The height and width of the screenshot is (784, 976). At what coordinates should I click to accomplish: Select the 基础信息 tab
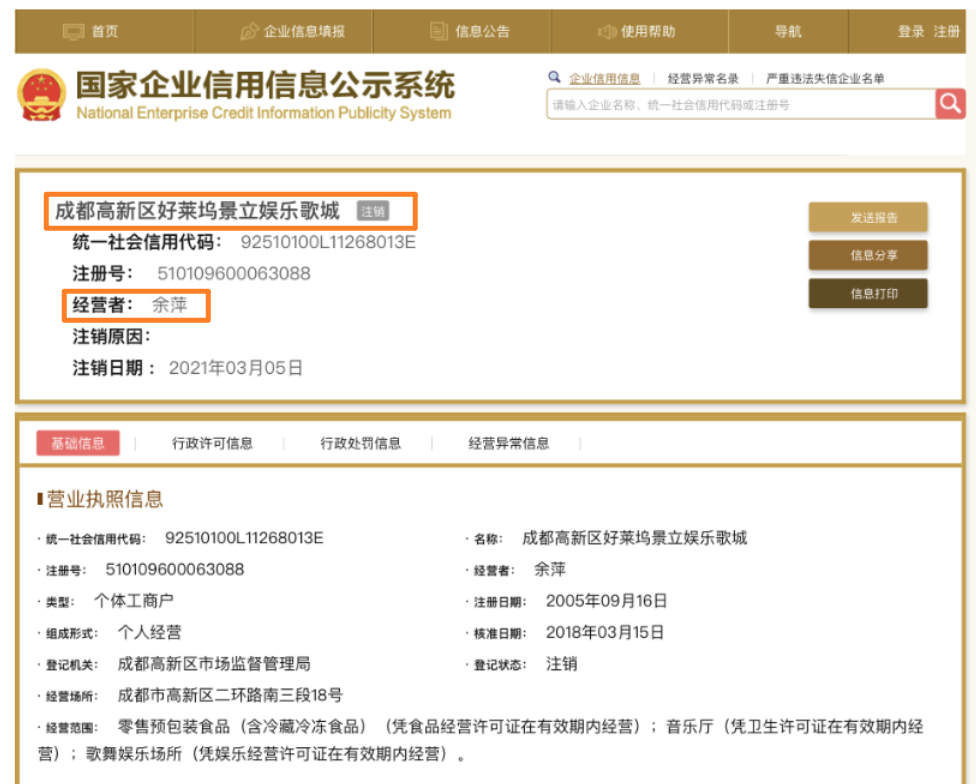[79, 443]
